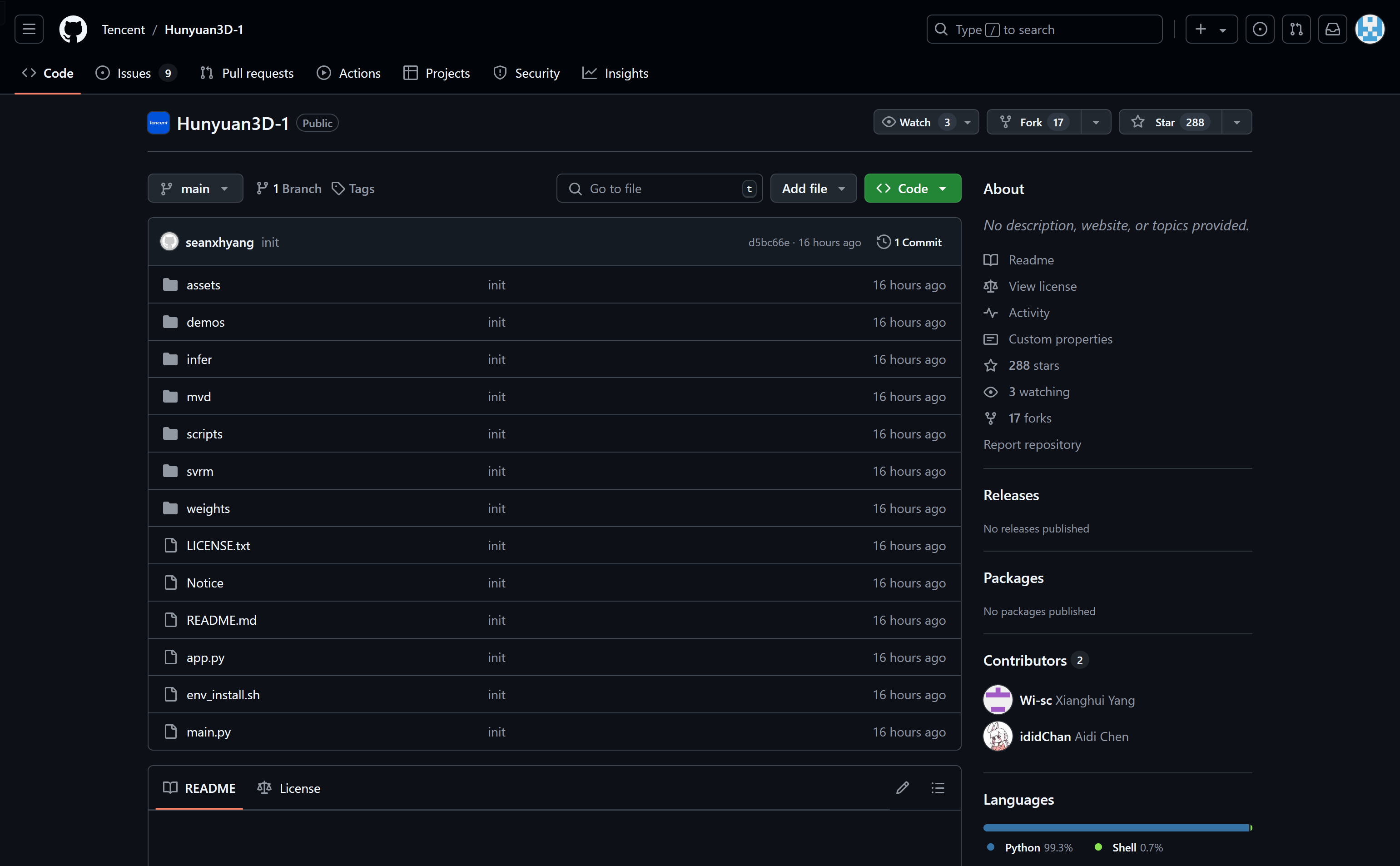Expand the Fork options dropdown arrow

tap(1096, 122)
